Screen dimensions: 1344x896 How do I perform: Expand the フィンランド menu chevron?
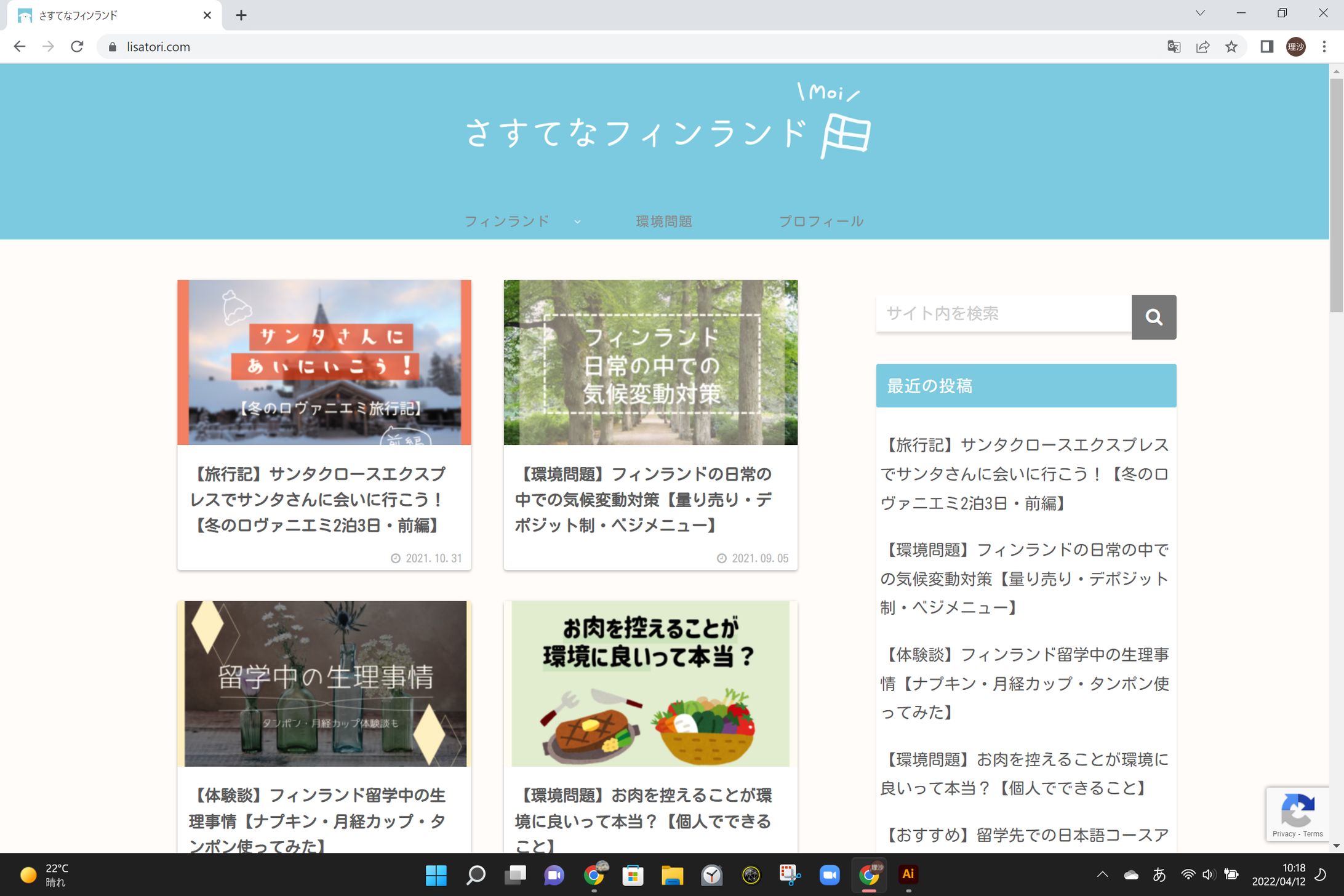(x=577, y=222)
